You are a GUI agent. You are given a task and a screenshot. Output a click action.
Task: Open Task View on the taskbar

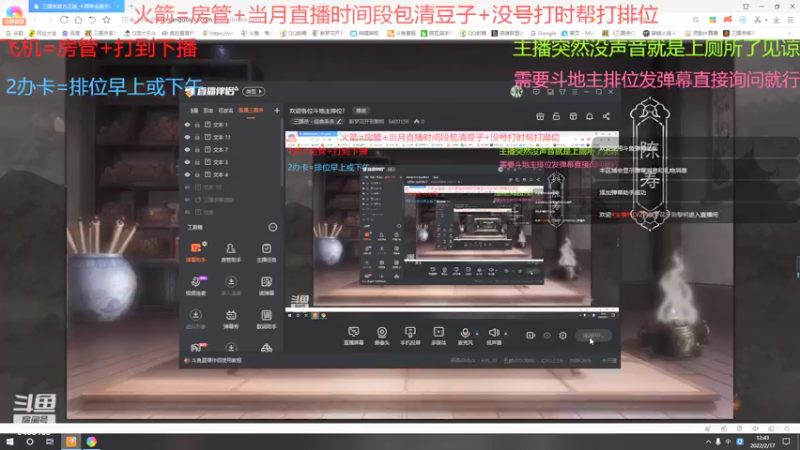(x=49, y=441)
